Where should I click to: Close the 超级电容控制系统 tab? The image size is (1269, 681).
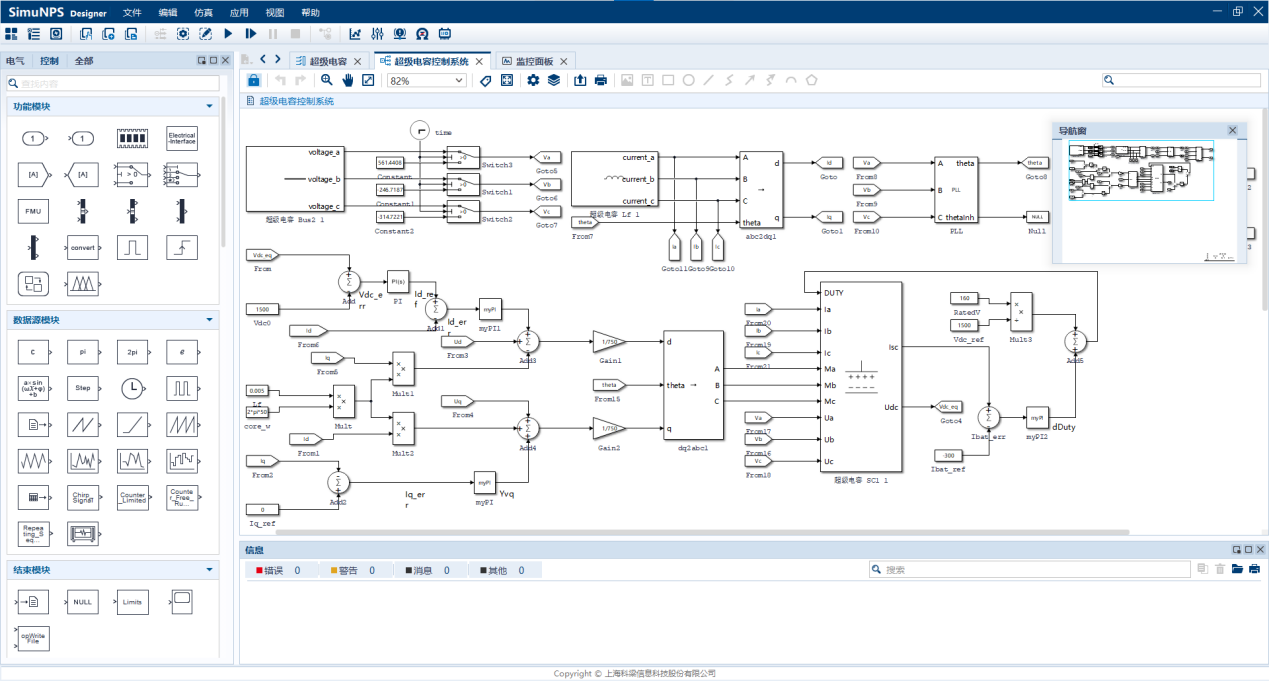(479, 61)
